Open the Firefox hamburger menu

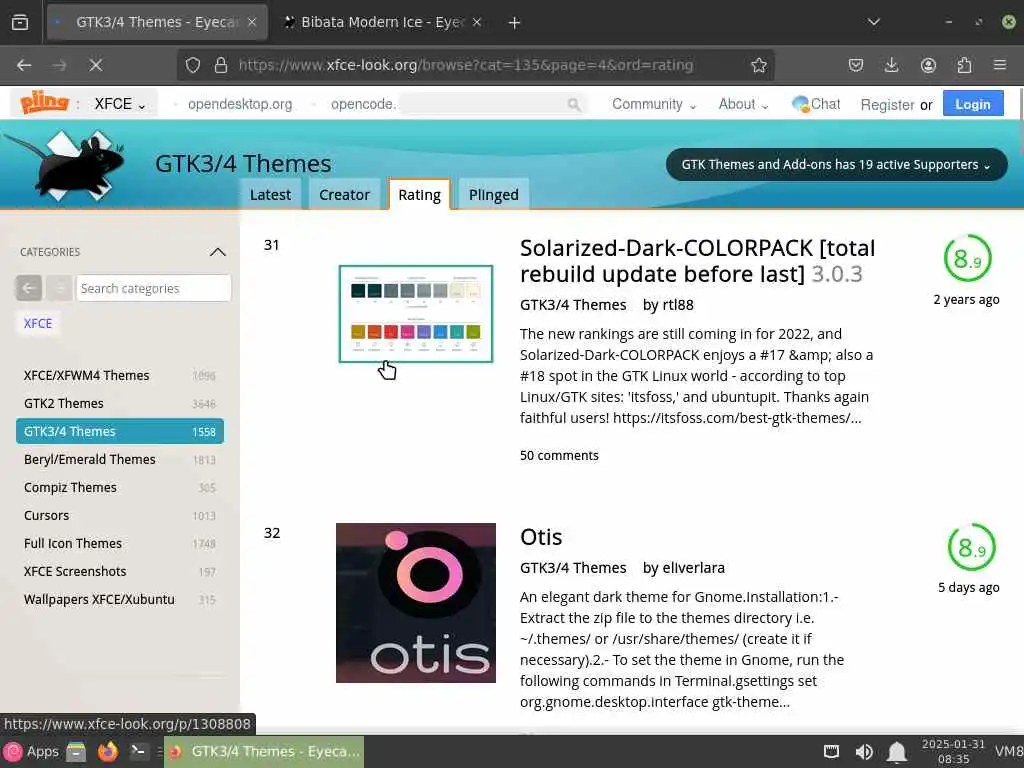tap(1000, 65)
